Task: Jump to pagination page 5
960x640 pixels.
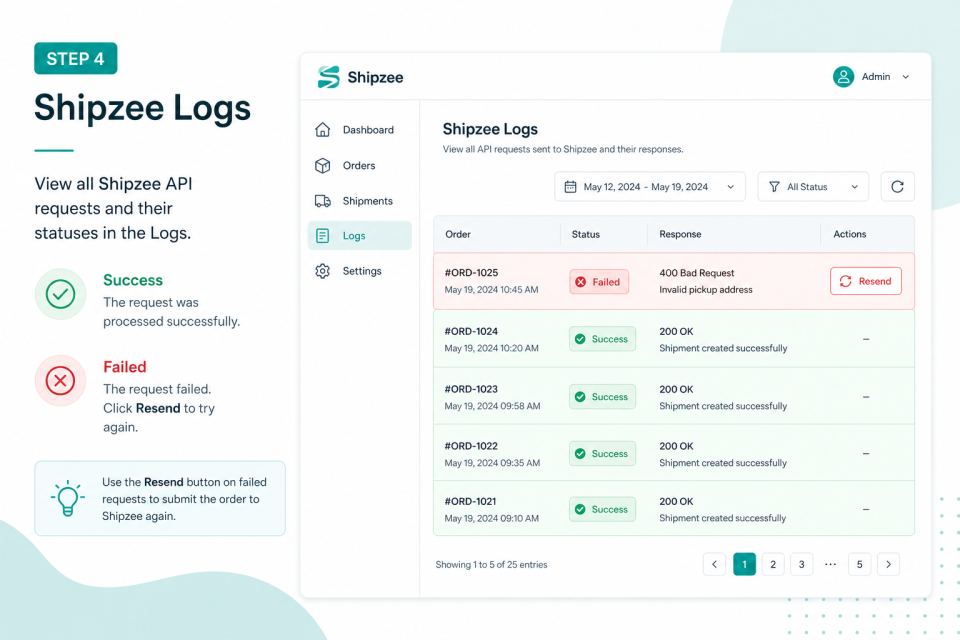Action: [860, 564]
